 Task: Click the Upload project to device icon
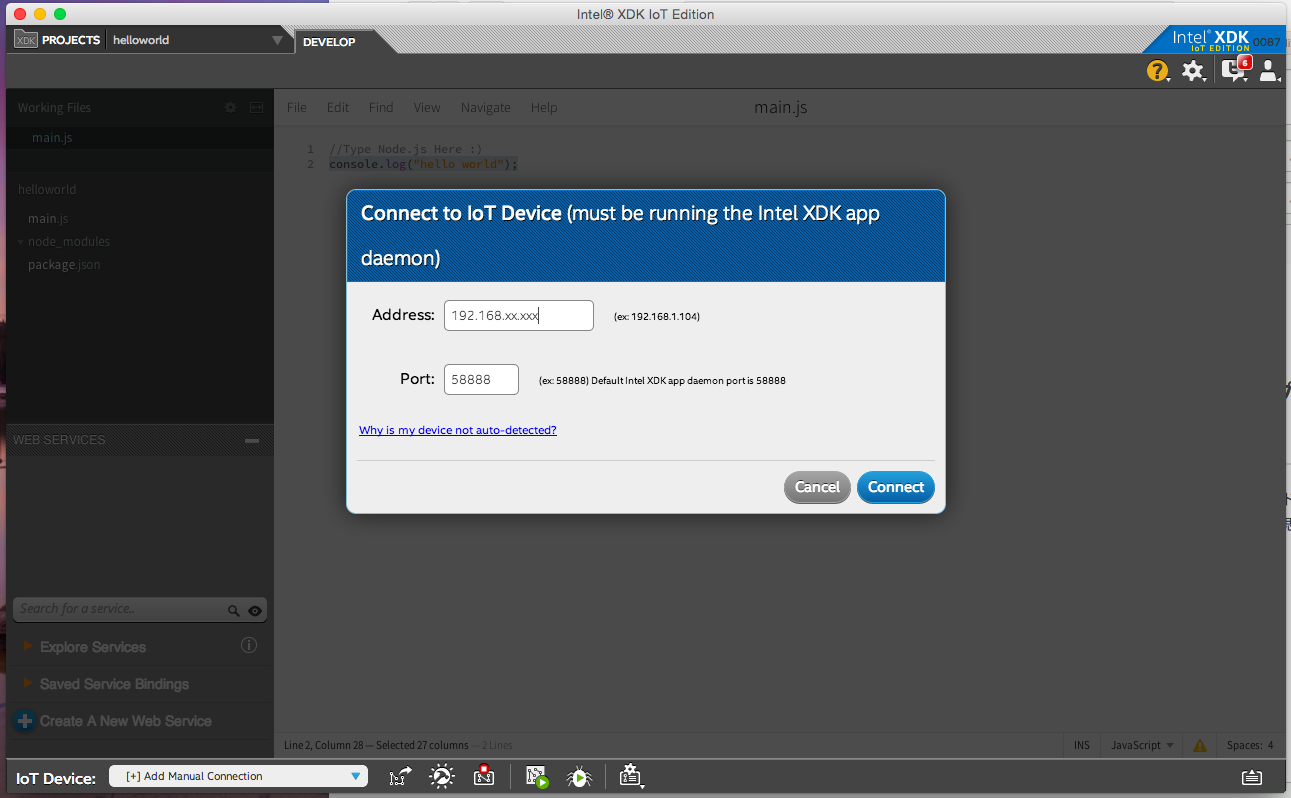399,775
